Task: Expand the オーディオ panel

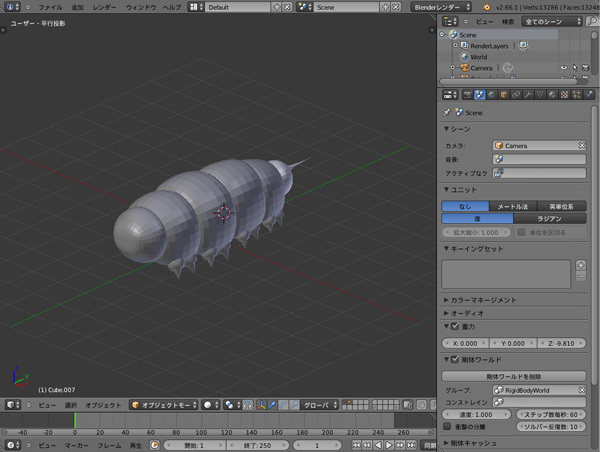Action: pos(467,313)
